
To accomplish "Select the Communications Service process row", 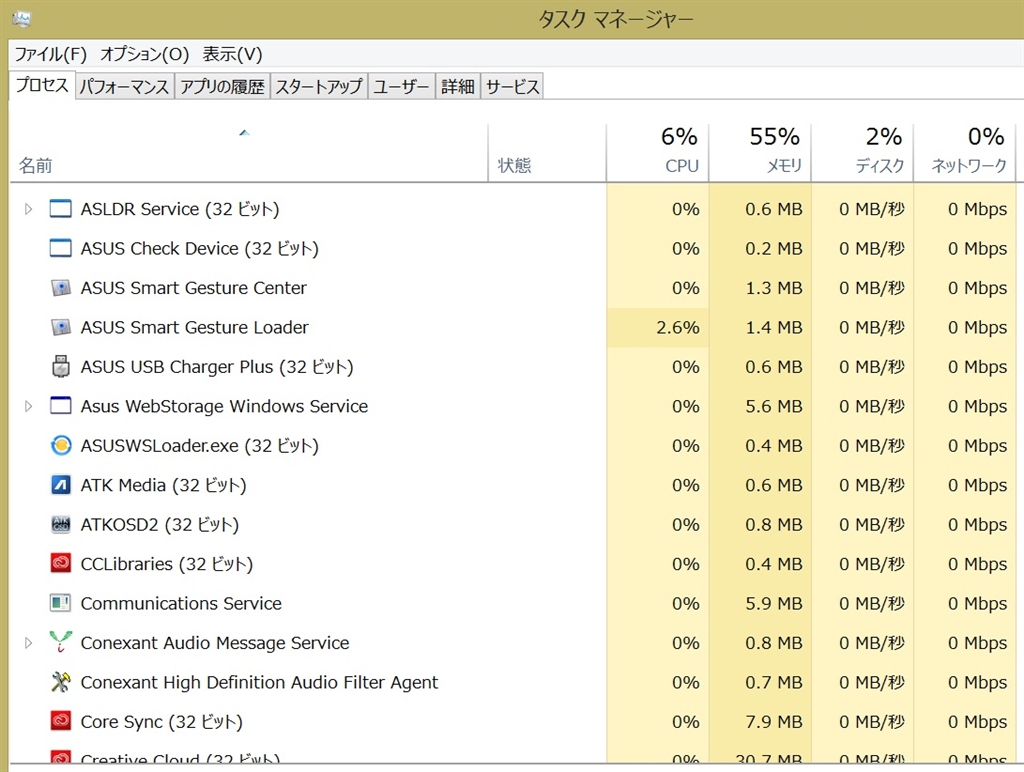I will click(181, 604).
